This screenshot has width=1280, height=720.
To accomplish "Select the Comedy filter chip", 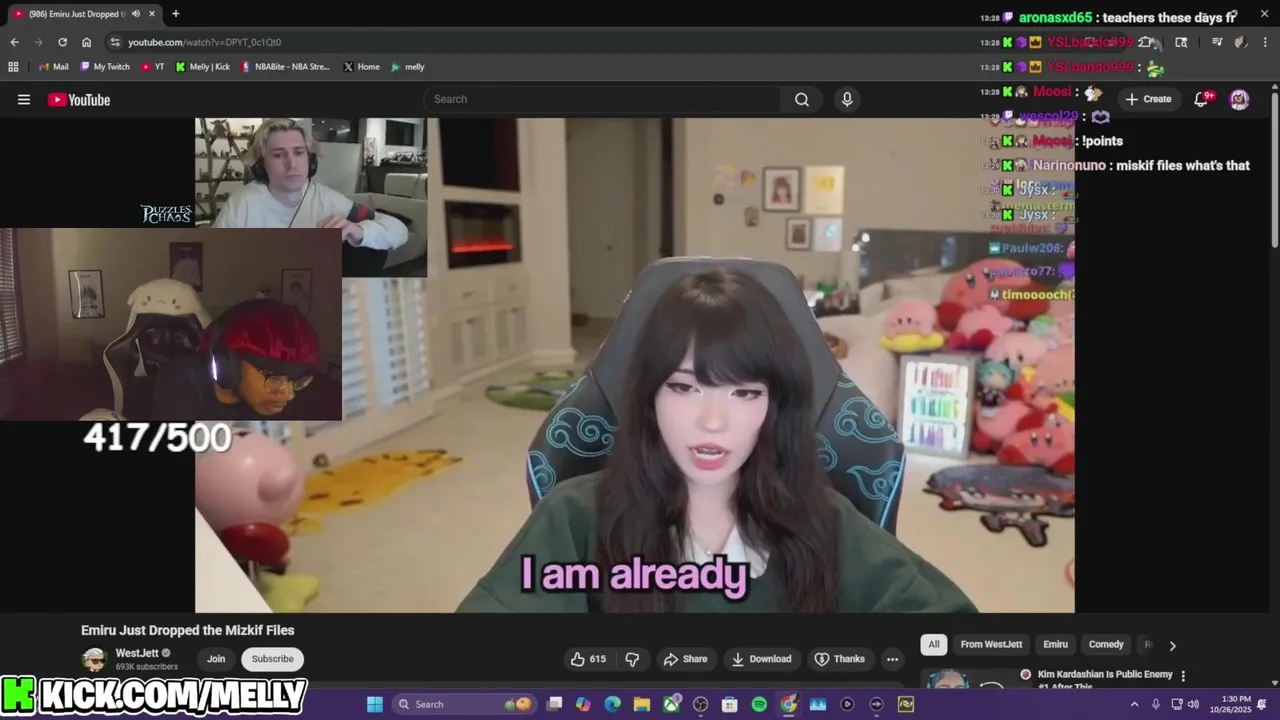I will pos(1106,645).
